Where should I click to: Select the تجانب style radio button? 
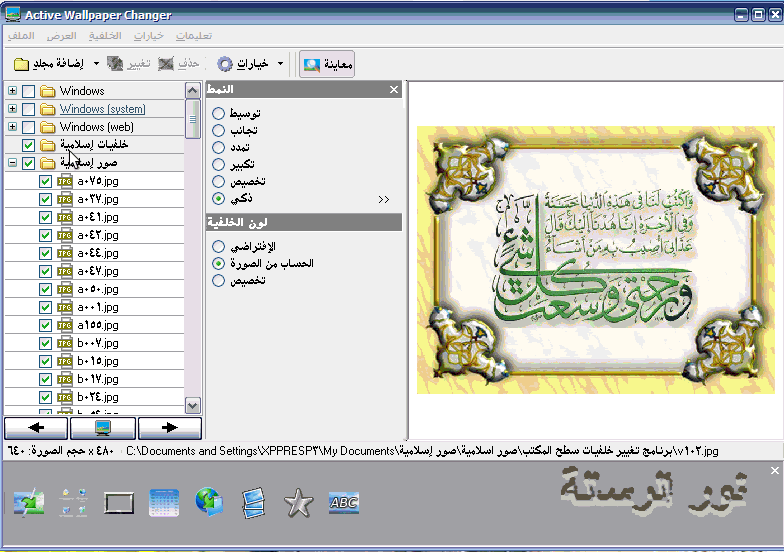point(218,130)
